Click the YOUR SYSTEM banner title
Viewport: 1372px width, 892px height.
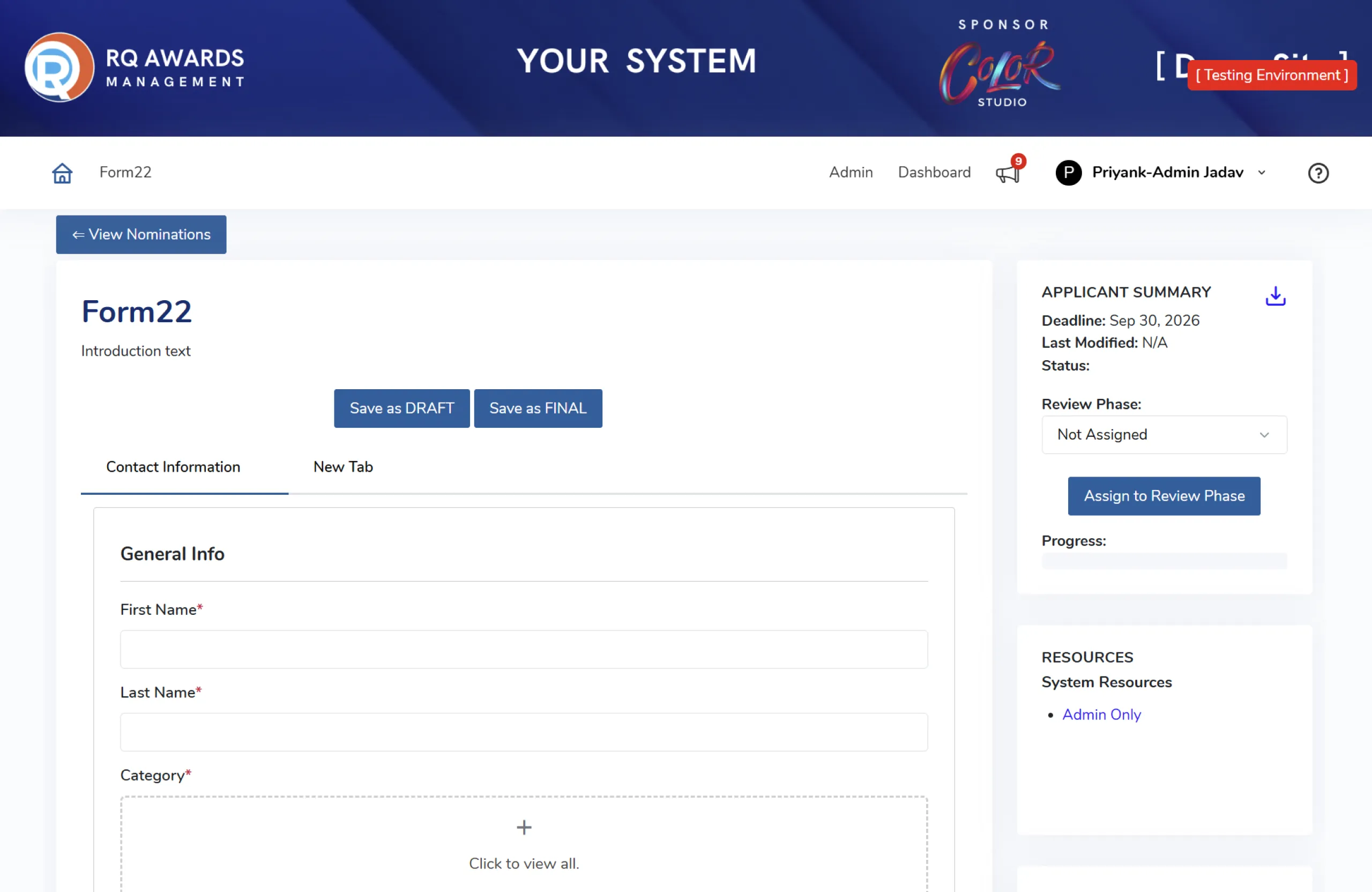point(636,61)
